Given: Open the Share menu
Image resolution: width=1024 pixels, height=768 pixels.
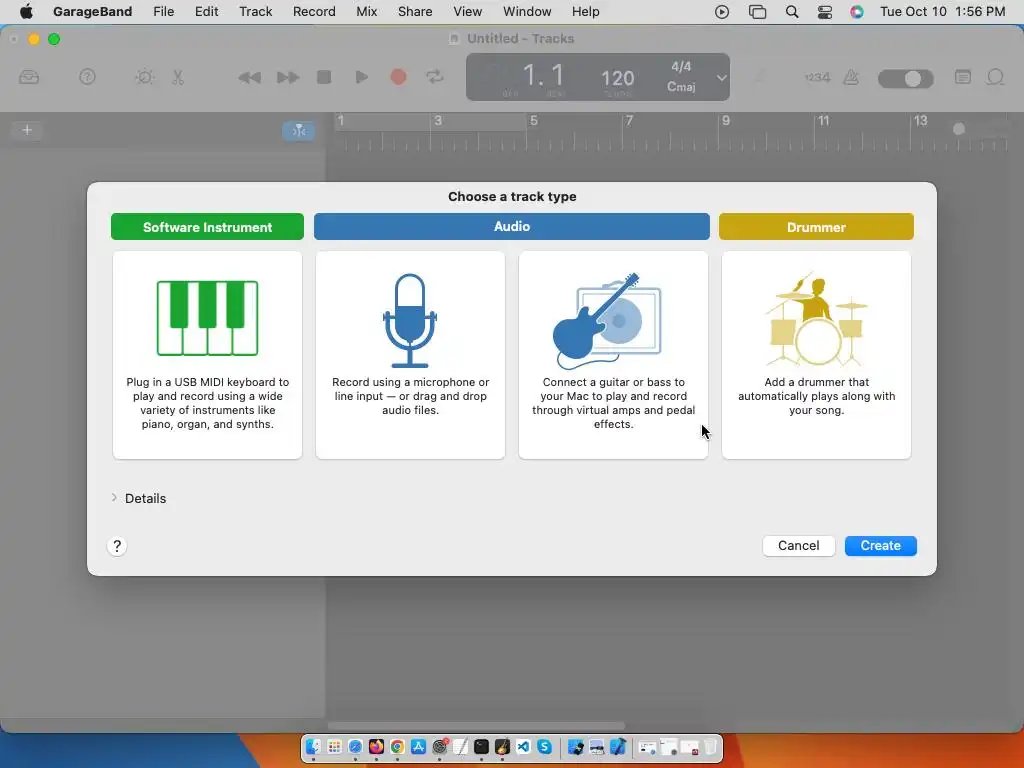Looking at the screenshot, I should 415,11.
